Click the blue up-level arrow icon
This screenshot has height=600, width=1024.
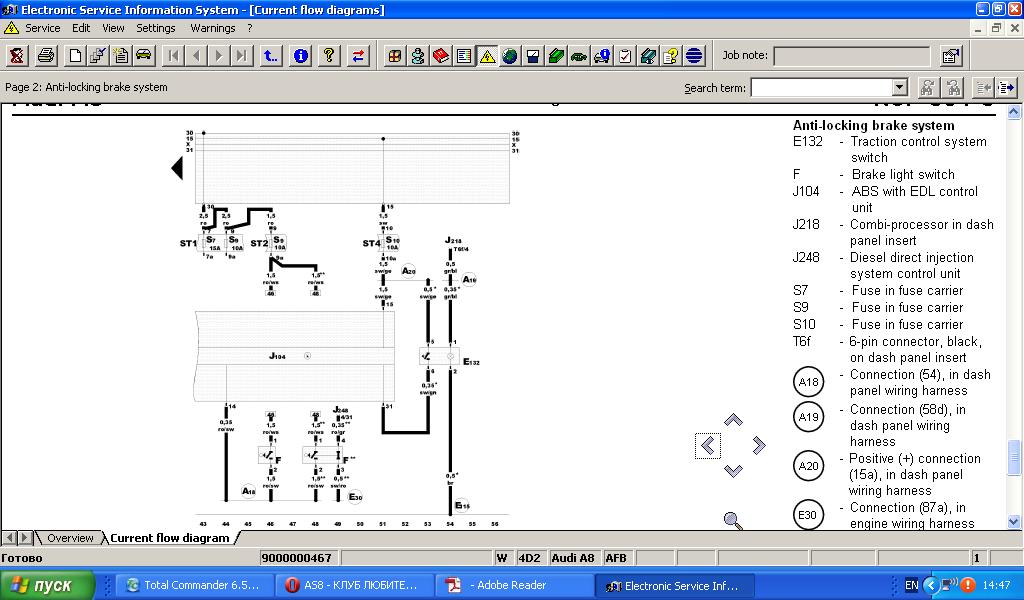[x=271, y=56]
